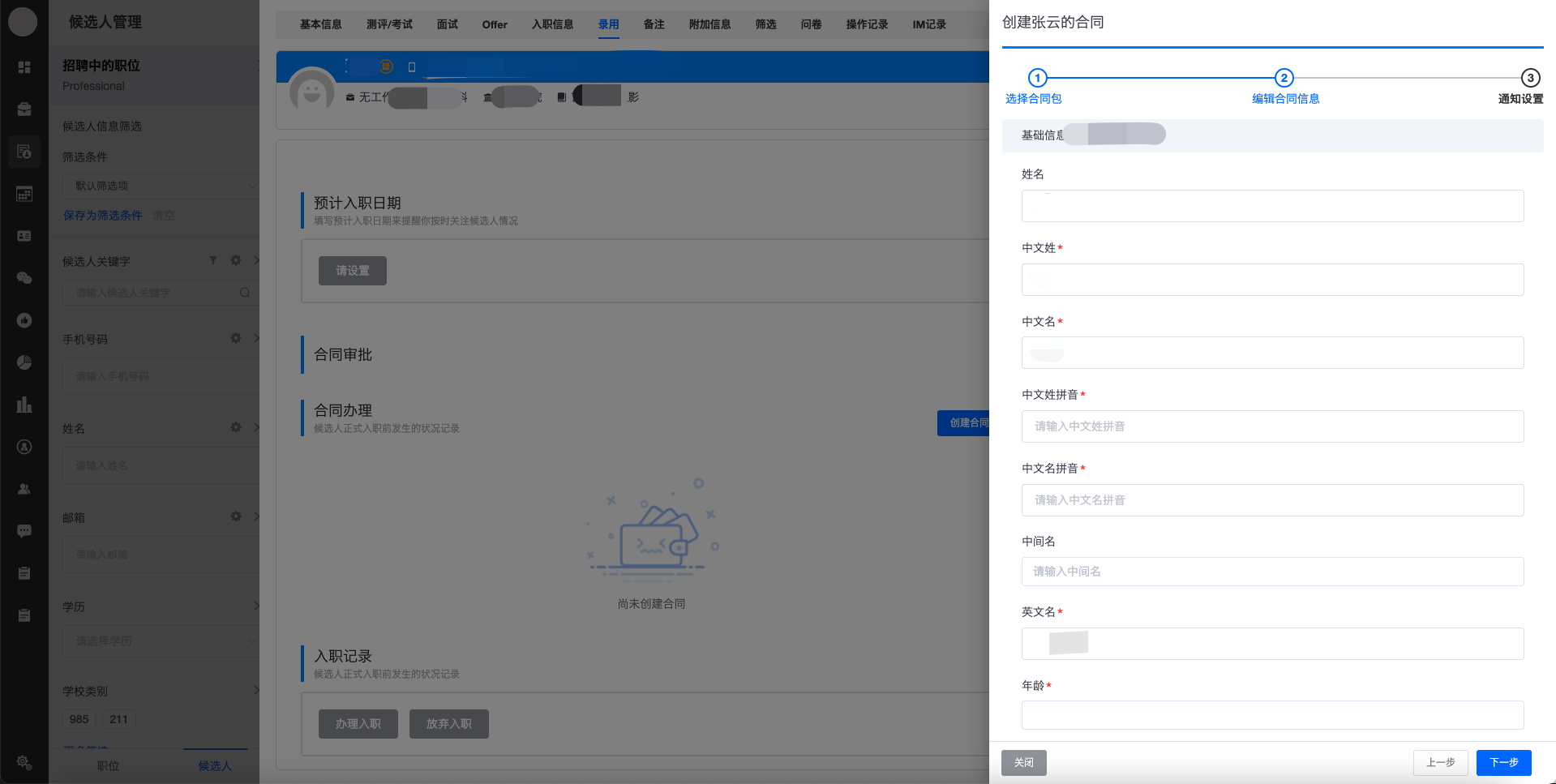Open the briefcase jobs icon in sidebar
This screenshot has width=1556, height=784.
pyautogui.click(x=24, y=109)
